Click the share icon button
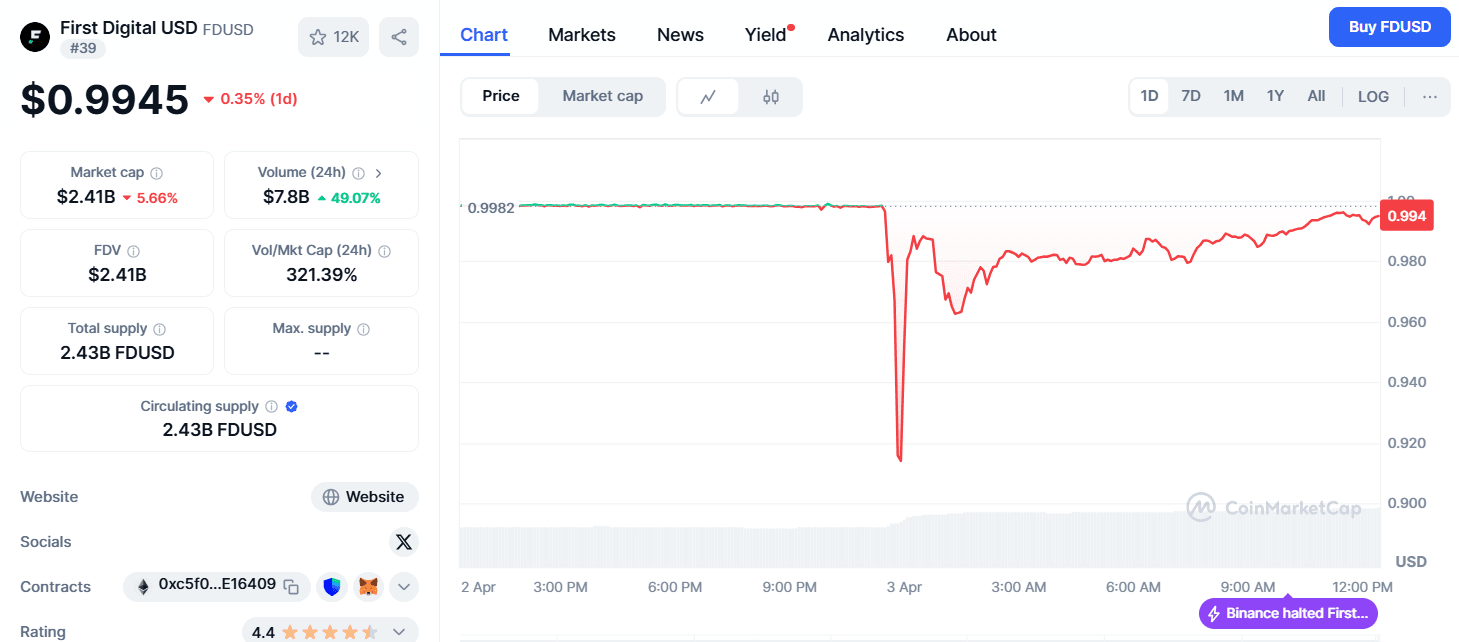The image size is (1459, 642). pyautogui.click(x=399, y=37)
